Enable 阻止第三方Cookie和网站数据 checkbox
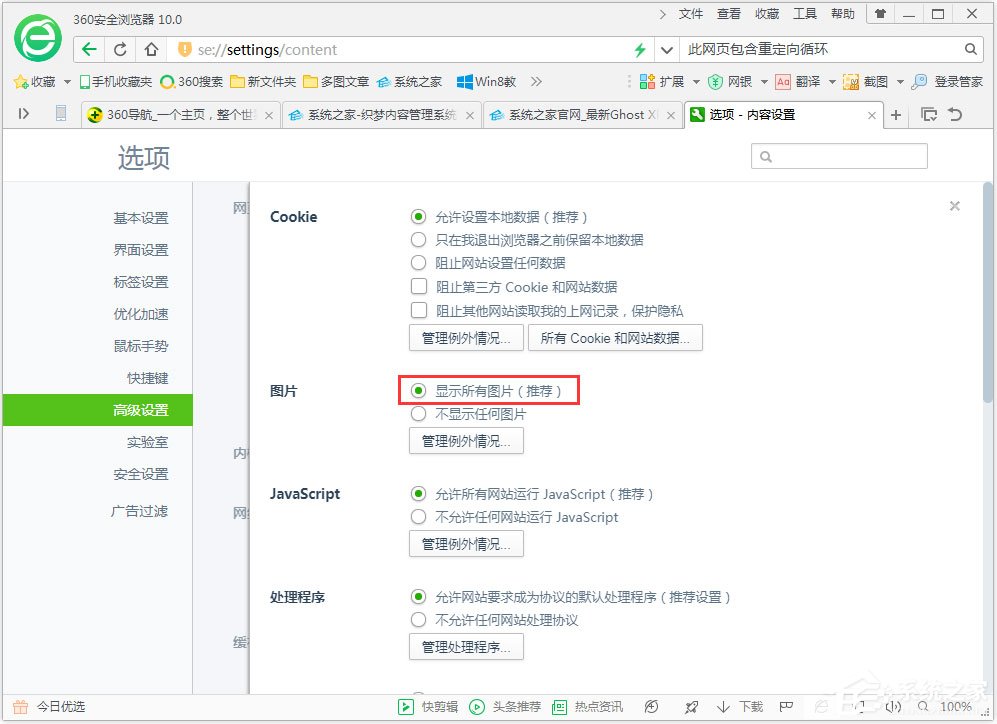 [x=419, y=285]
